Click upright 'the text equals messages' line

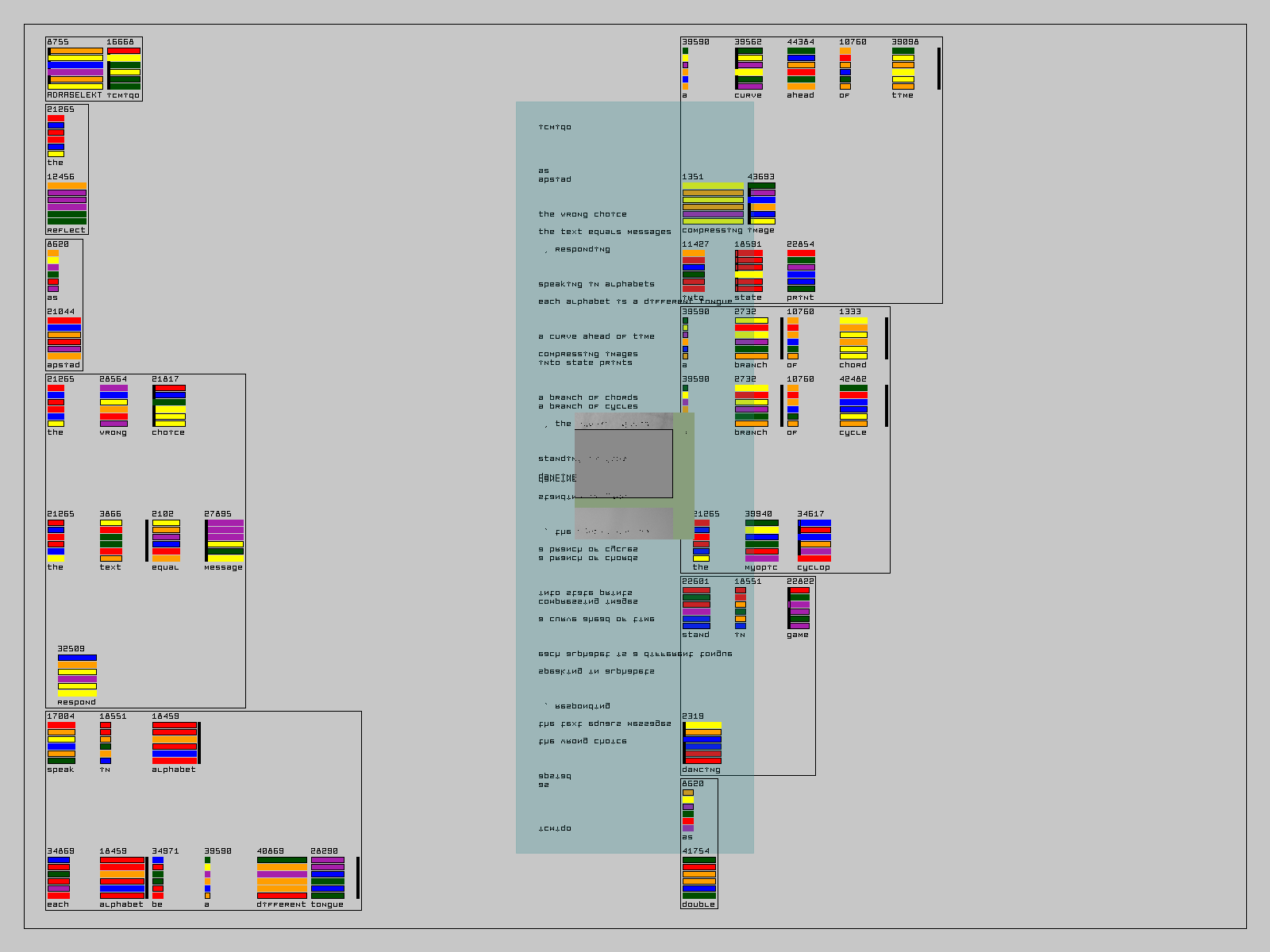[604, 232]
